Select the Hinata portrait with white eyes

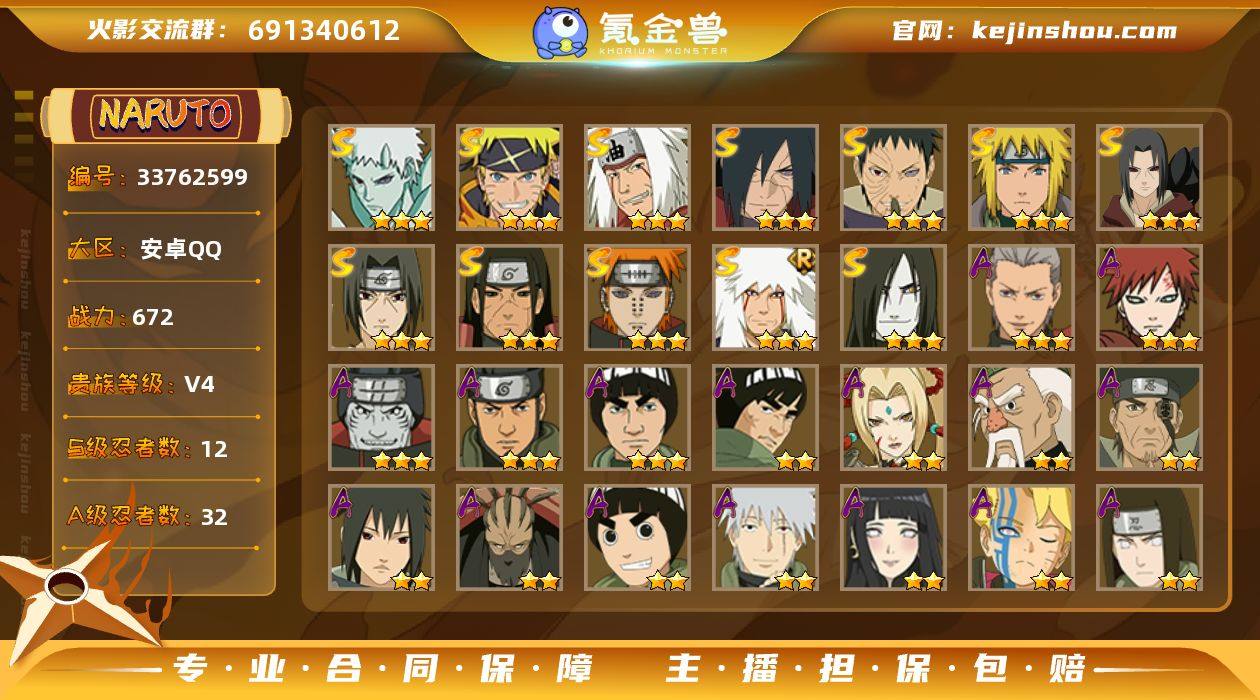[x=894, y=537]
